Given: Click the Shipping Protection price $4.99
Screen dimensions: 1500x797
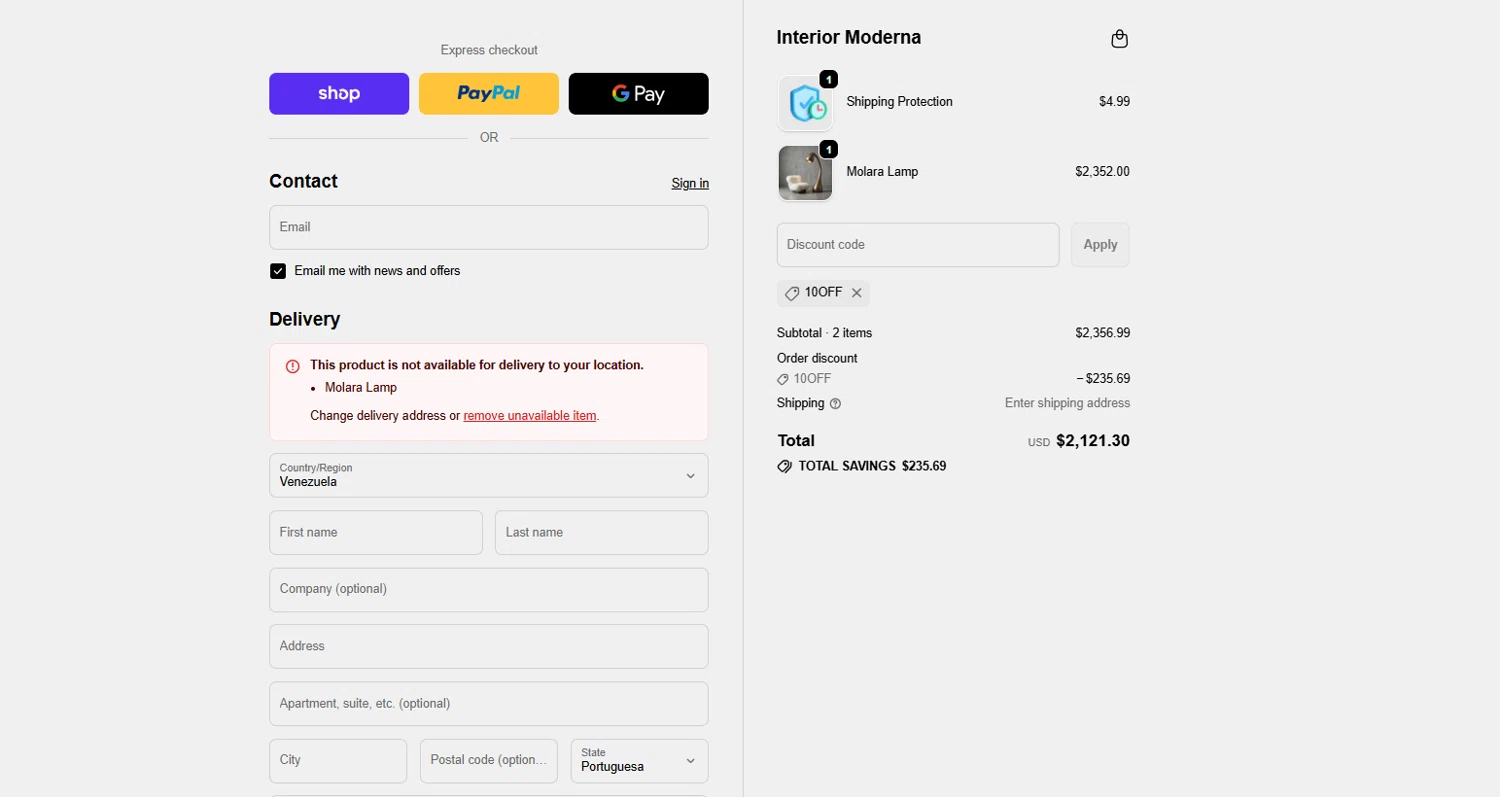Looking at the screenshot, I should [1114, 102].
